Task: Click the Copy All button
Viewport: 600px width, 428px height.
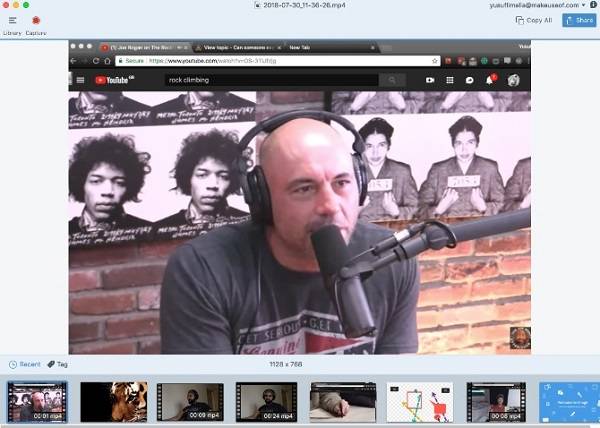Action: coord(534,20)
